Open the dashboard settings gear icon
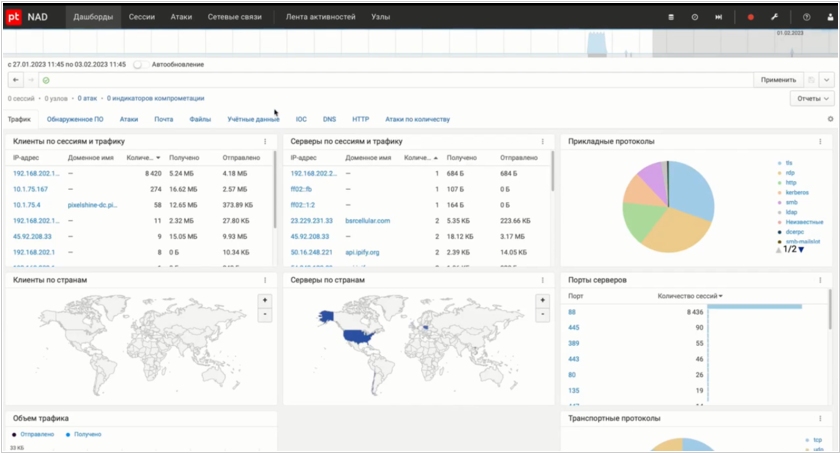 click(x=829, y=119)
